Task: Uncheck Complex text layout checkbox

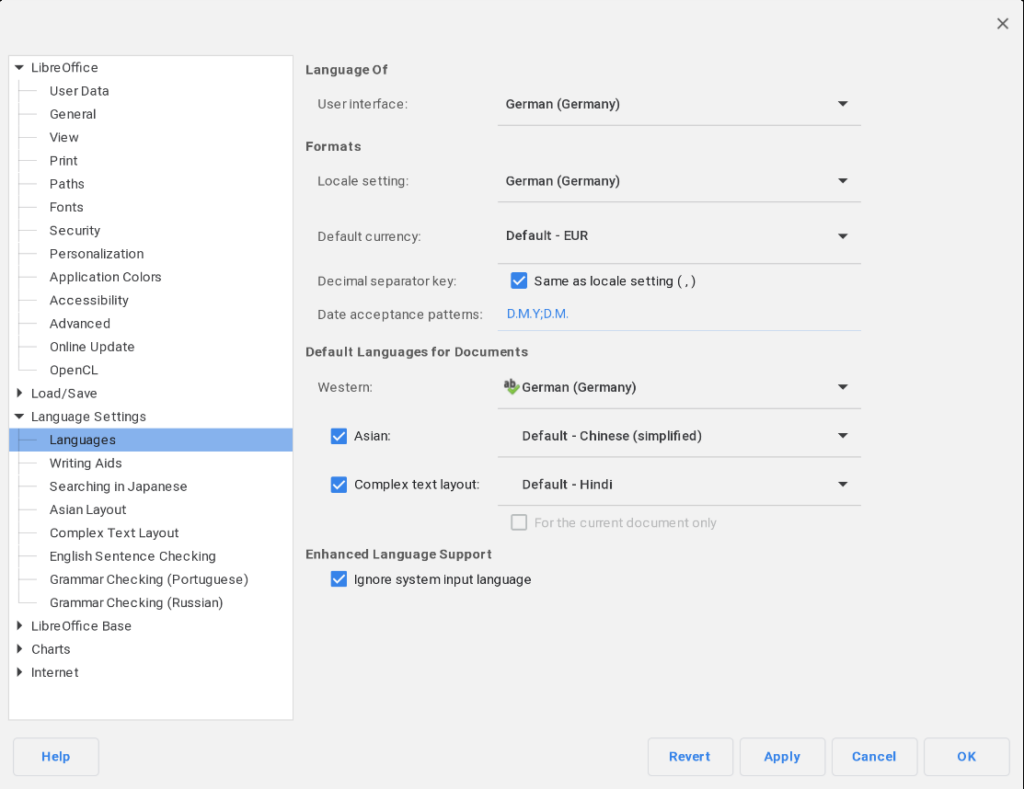Action: click(x=338, y=485)
